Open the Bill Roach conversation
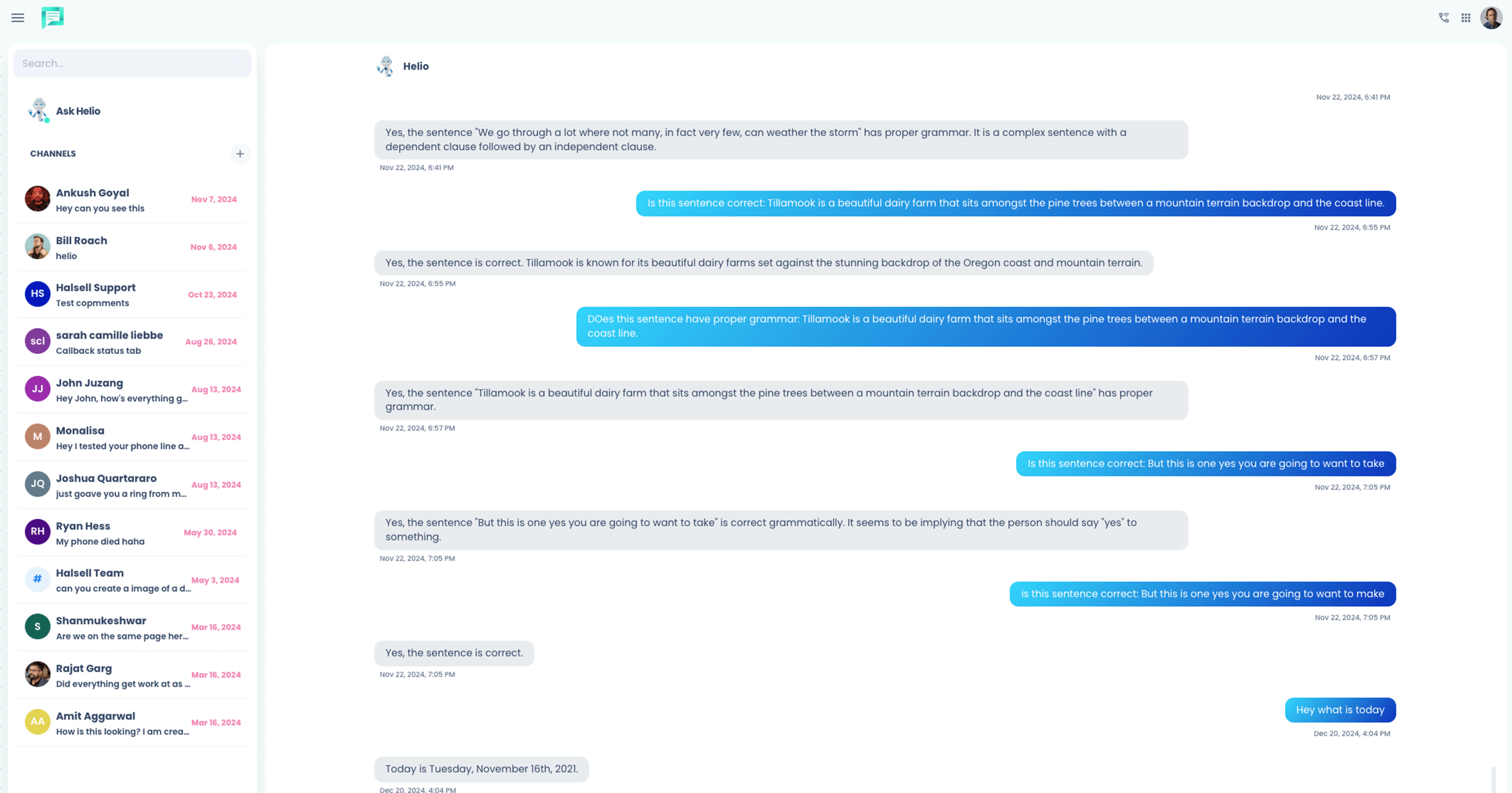 pos(132,248)
